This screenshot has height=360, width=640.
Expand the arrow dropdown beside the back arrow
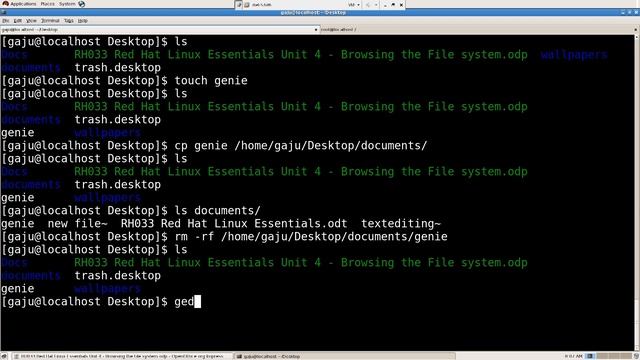[x=376, y=4]
